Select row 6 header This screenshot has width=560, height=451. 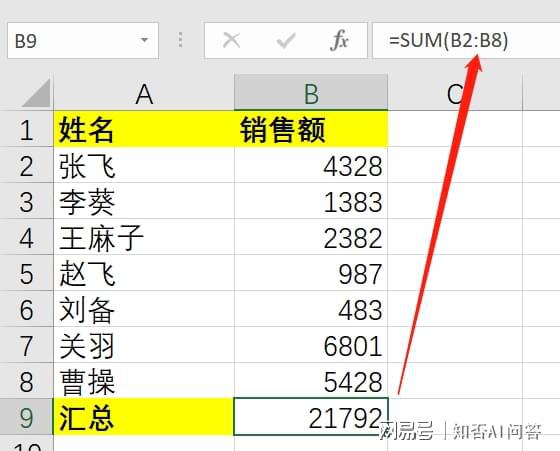click(26, 309)
